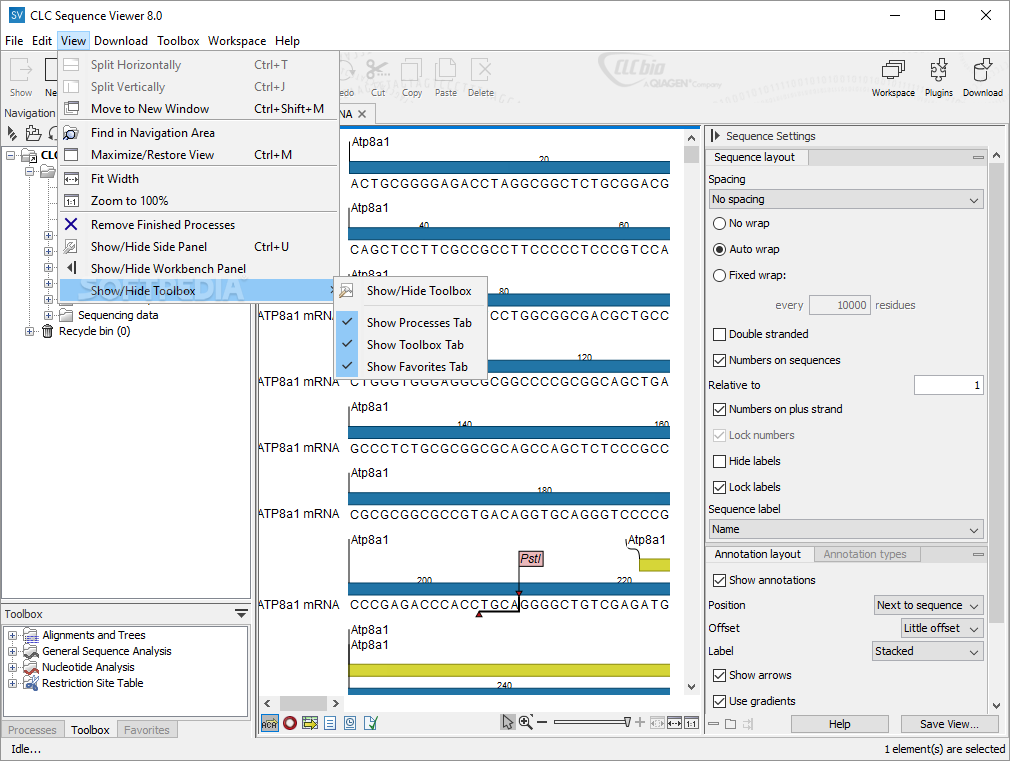Enable Hide labels checkbox
This screenshot has height=761, width=1010.
pyautogui.click(x=719, y=461)
